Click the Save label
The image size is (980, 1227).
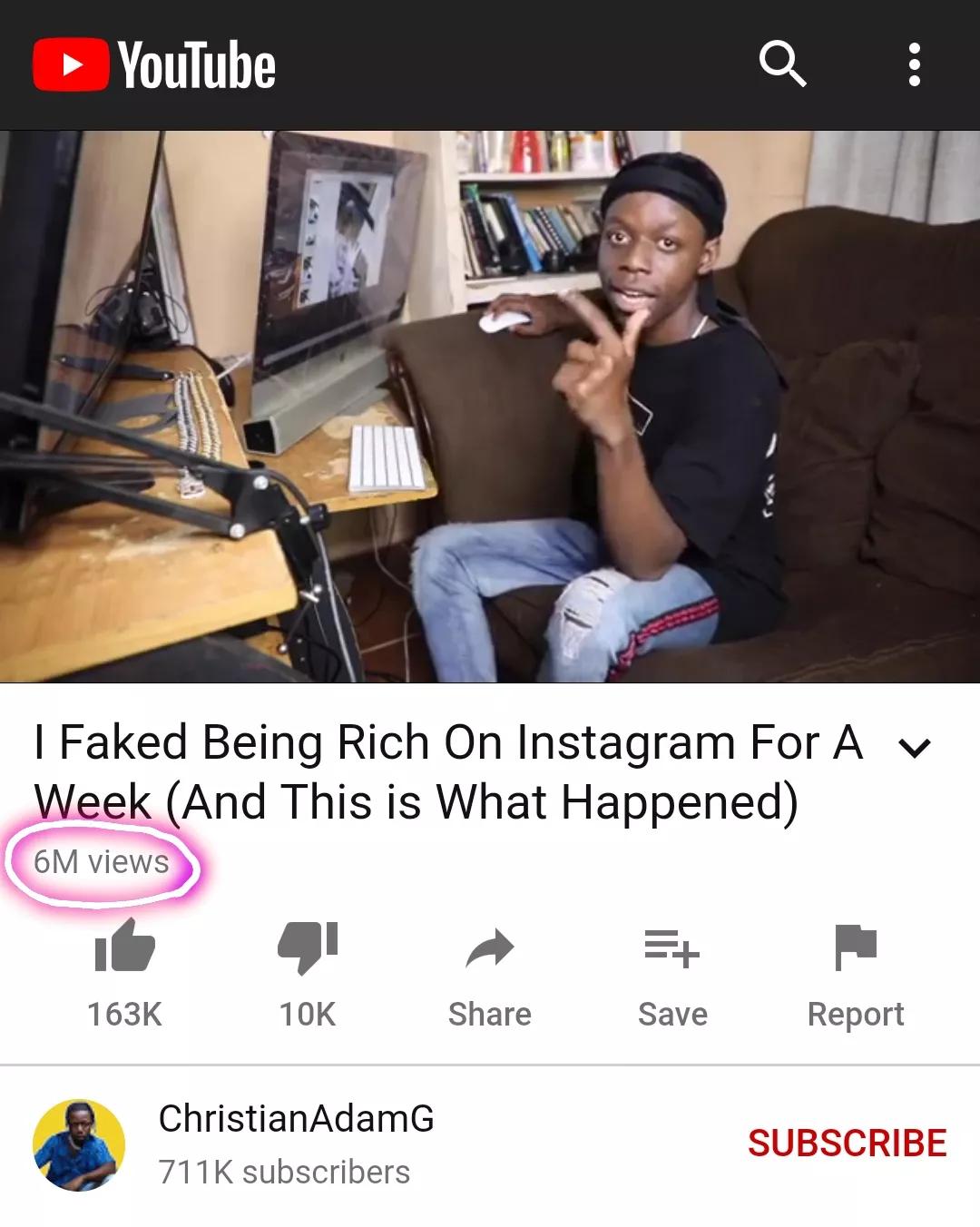tap(672, 1014)
